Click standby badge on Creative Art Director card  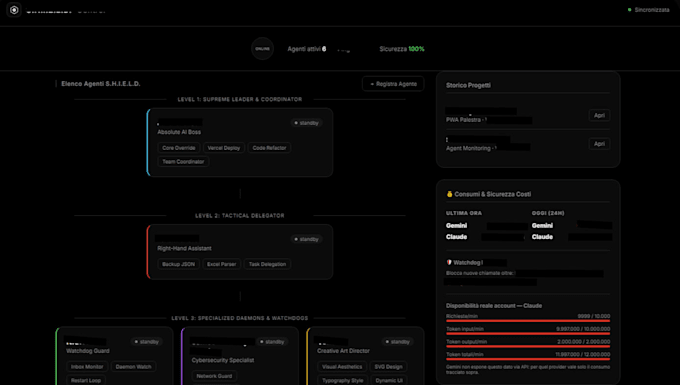tap(397, 342)
